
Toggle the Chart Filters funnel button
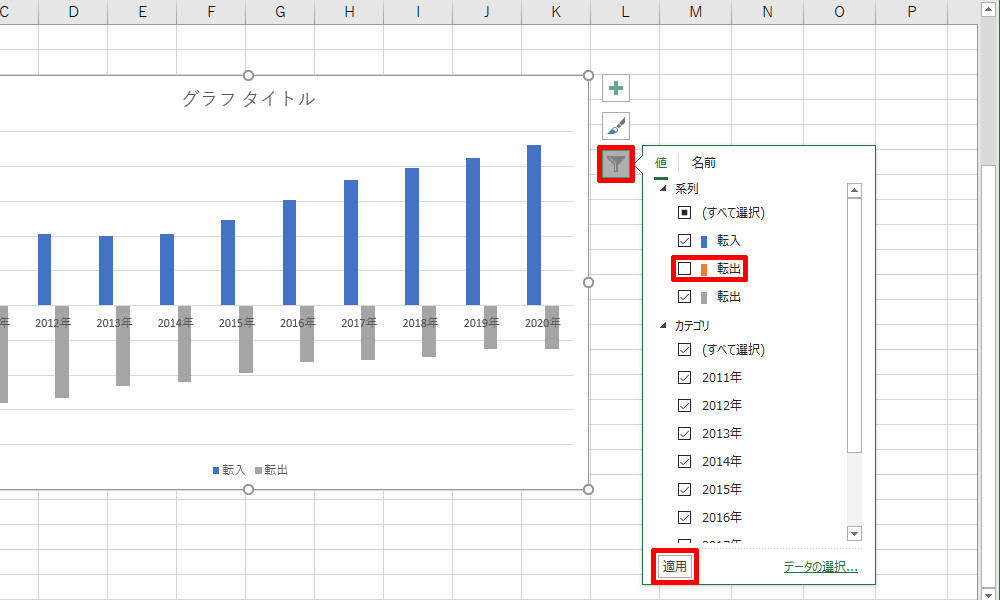tap(615, 164)
